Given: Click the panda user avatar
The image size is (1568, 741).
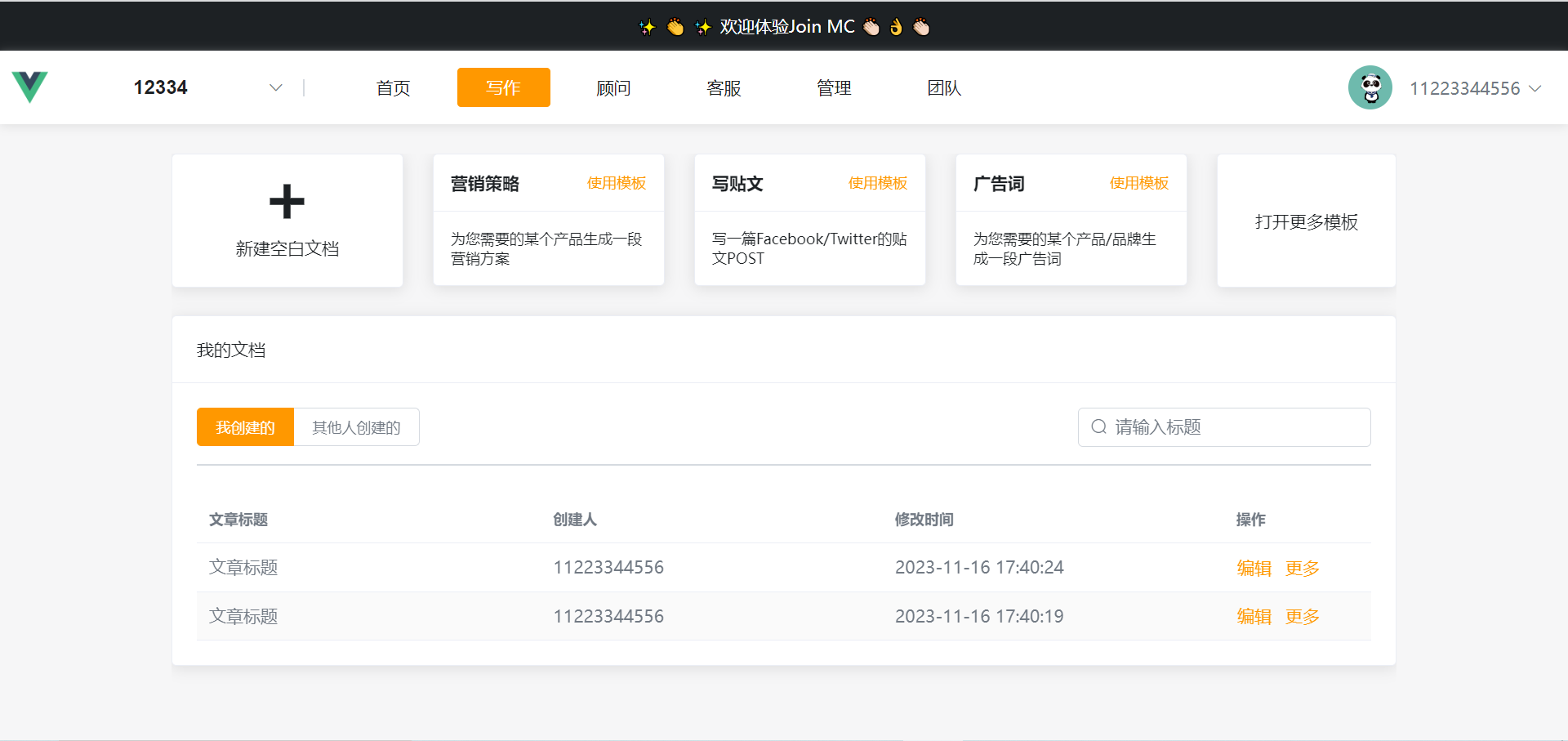Looking at the screenshot, I should [1370, 87].
